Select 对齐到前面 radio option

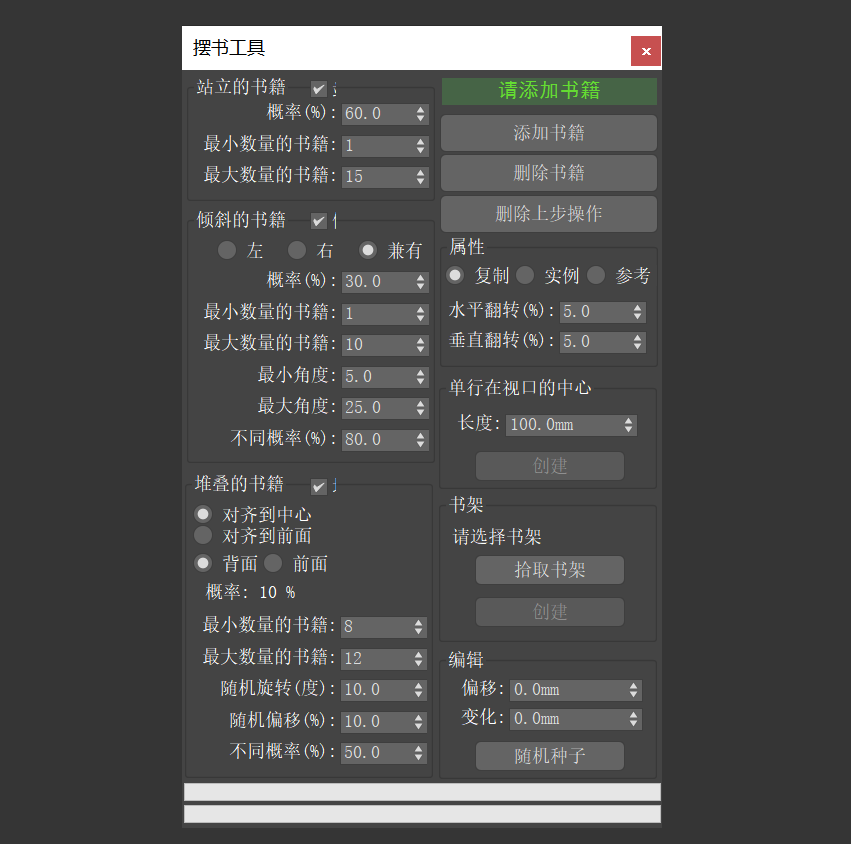(x=203, y=535)
